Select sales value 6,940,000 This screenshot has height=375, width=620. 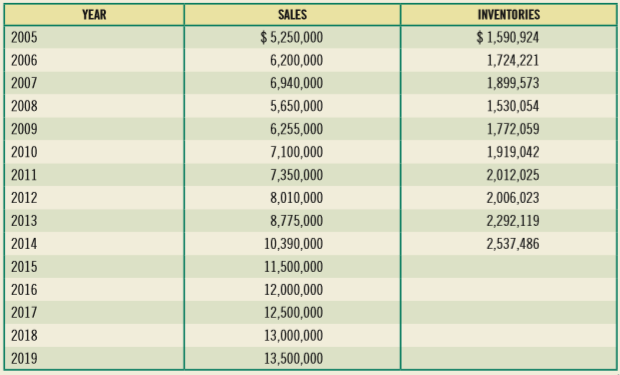297,83
